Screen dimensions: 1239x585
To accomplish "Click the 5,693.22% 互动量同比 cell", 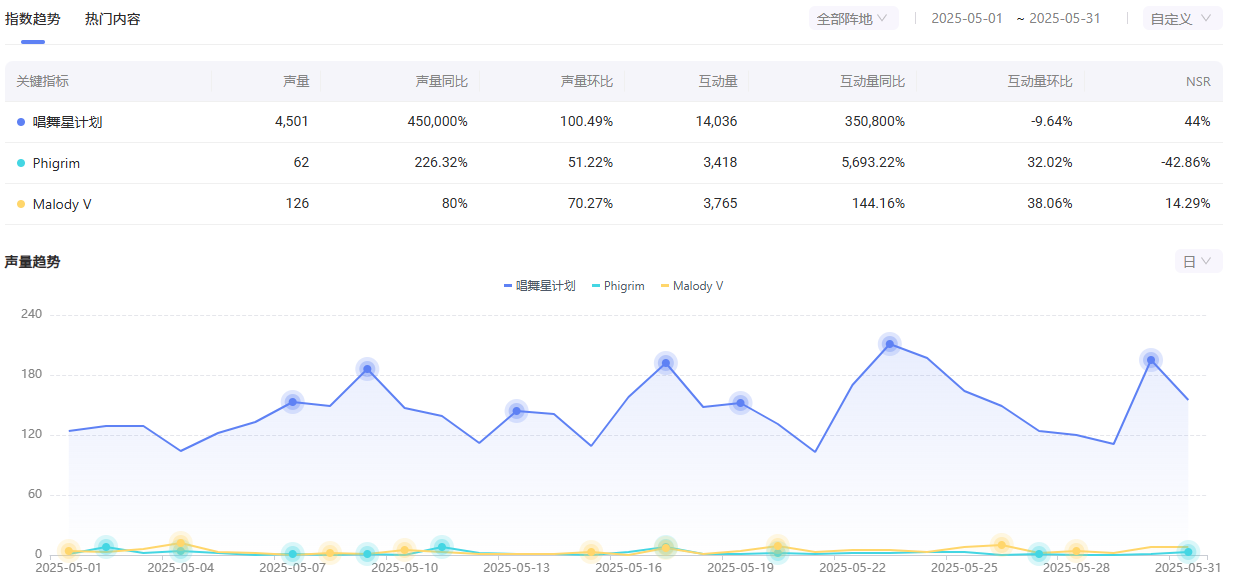I will (x=872, y=162).
